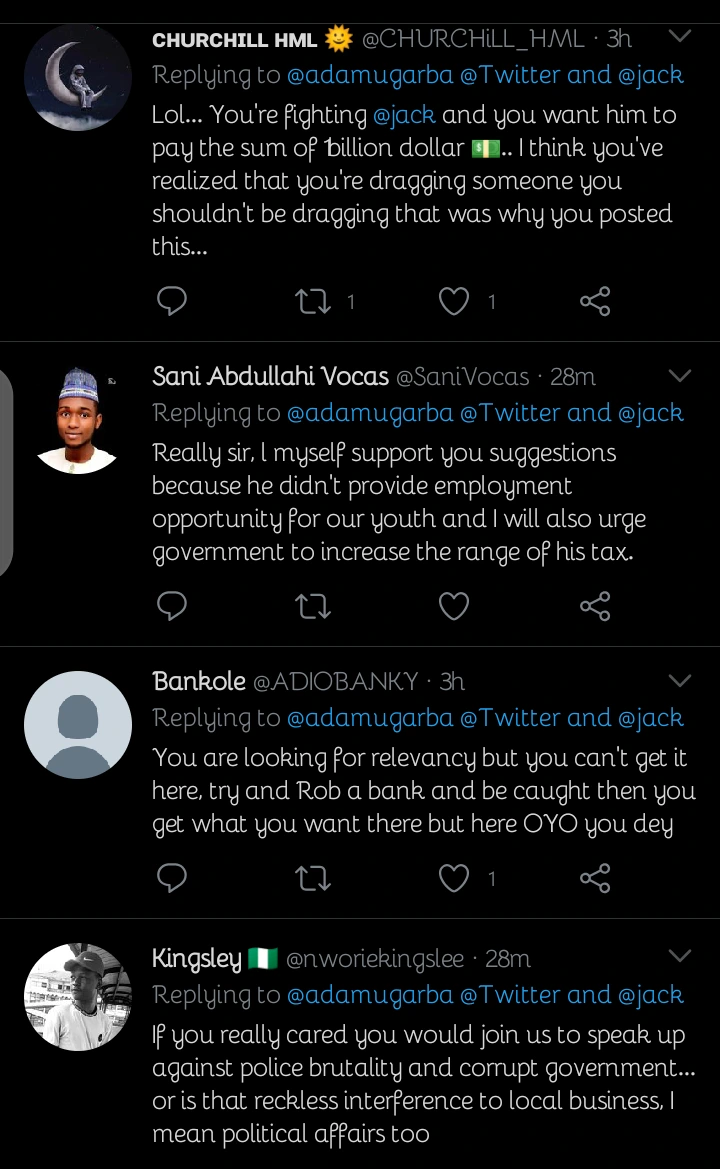
Task: View Sani Abdullahi Vocas's profile picture
Action: coord(77,420)
